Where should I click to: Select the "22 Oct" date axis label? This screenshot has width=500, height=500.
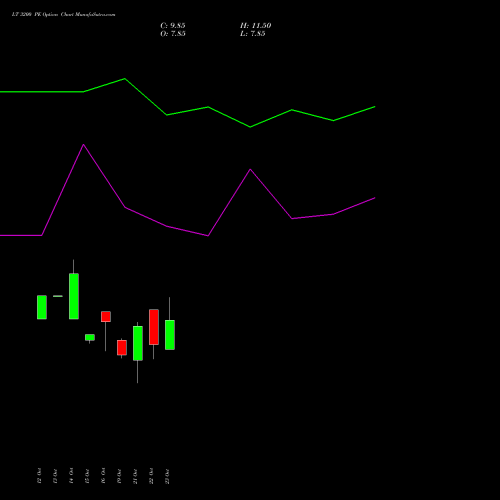(x=151, y=476)
